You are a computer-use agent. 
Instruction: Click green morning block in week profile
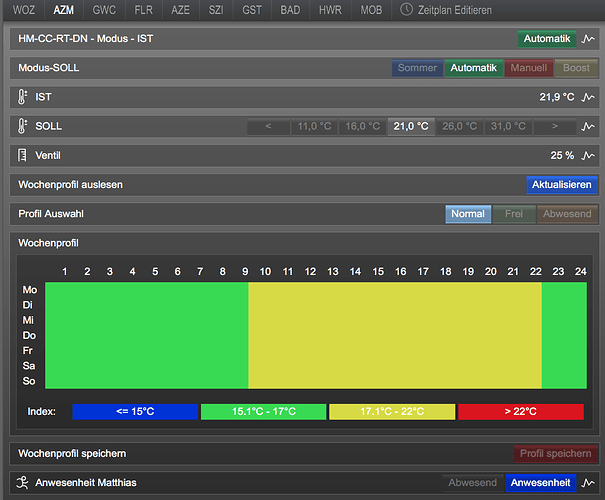(x=147, y=335)
